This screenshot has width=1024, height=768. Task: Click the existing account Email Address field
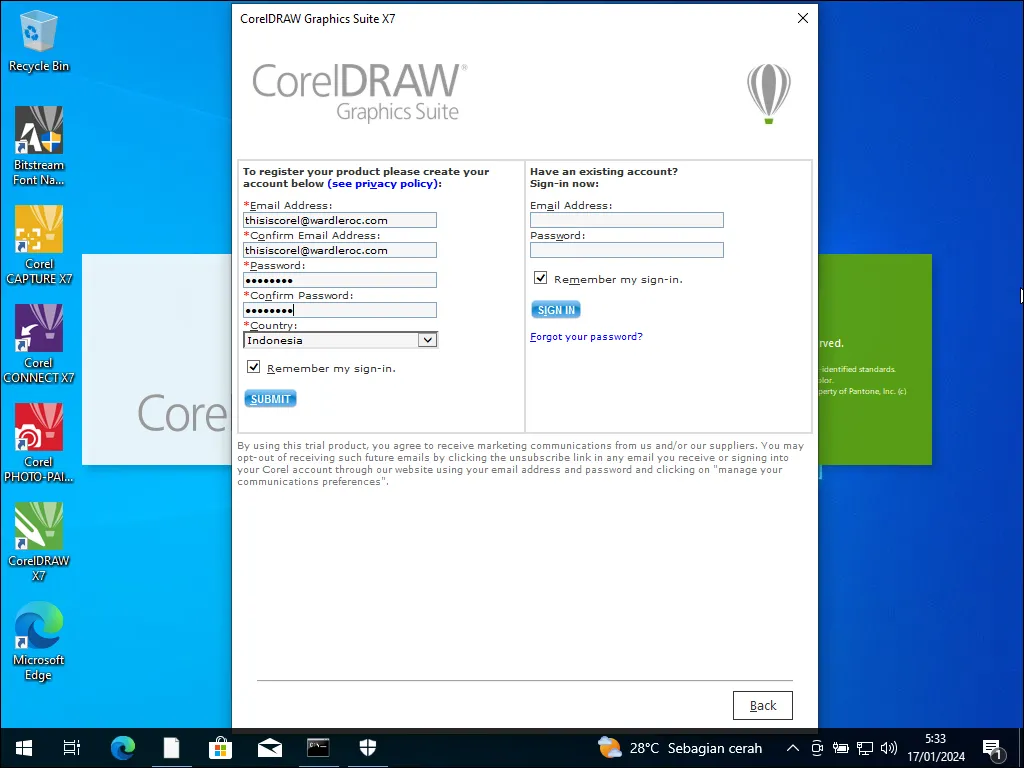[626, 220]
